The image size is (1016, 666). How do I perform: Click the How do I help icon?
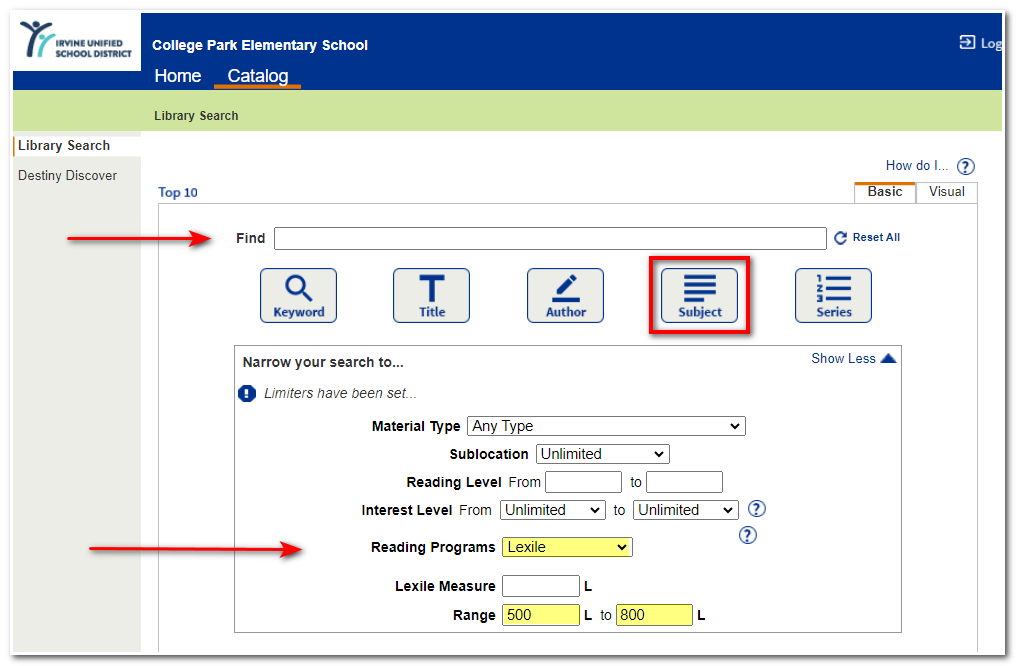(x=965, y=166)
